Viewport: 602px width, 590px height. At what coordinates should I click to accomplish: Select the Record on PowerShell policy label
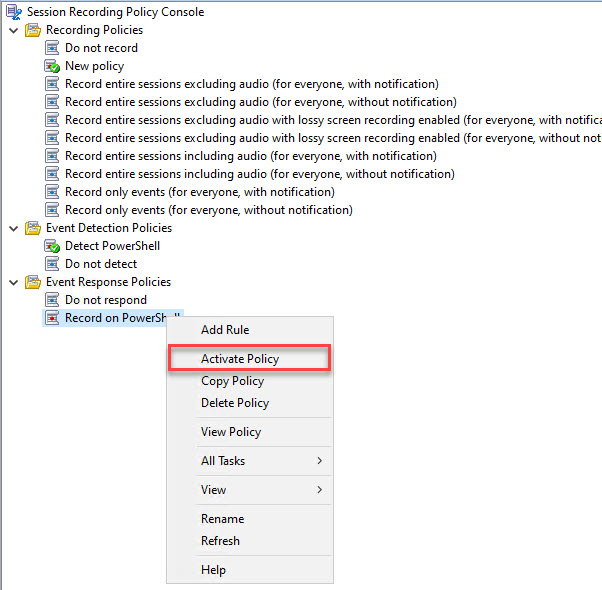coord(122,318)
